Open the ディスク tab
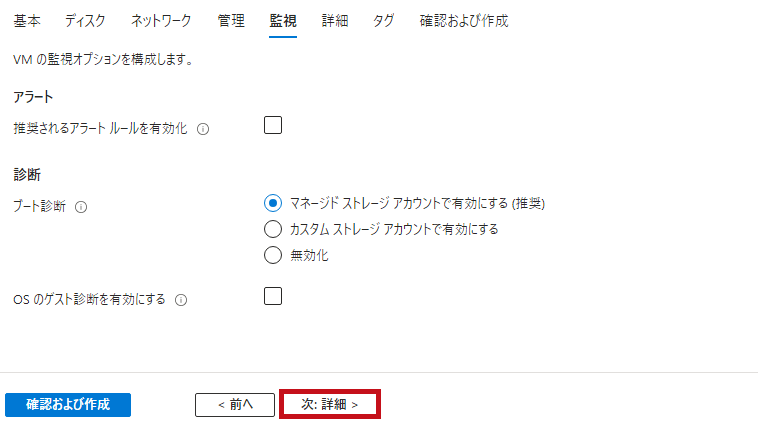This screenshot has width=758, height=430. 85,21
